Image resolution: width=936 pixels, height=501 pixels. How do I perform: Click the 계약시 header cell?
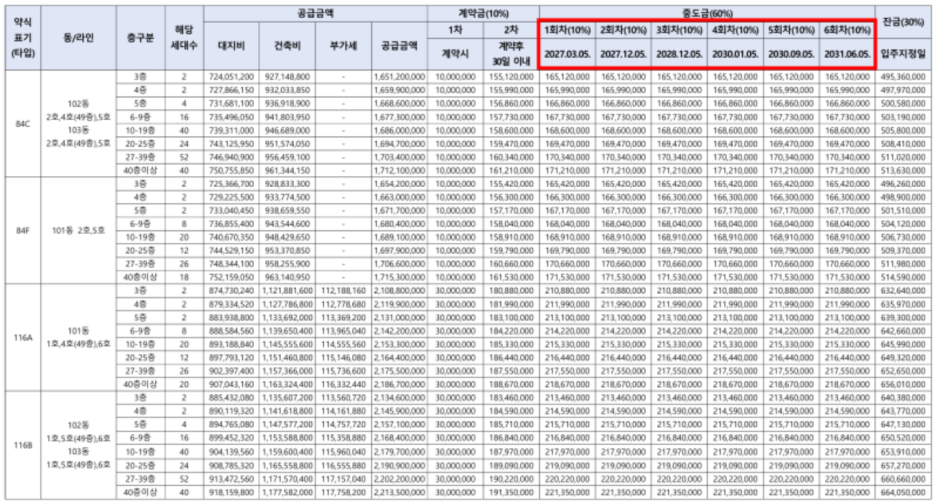pos(455,53)
